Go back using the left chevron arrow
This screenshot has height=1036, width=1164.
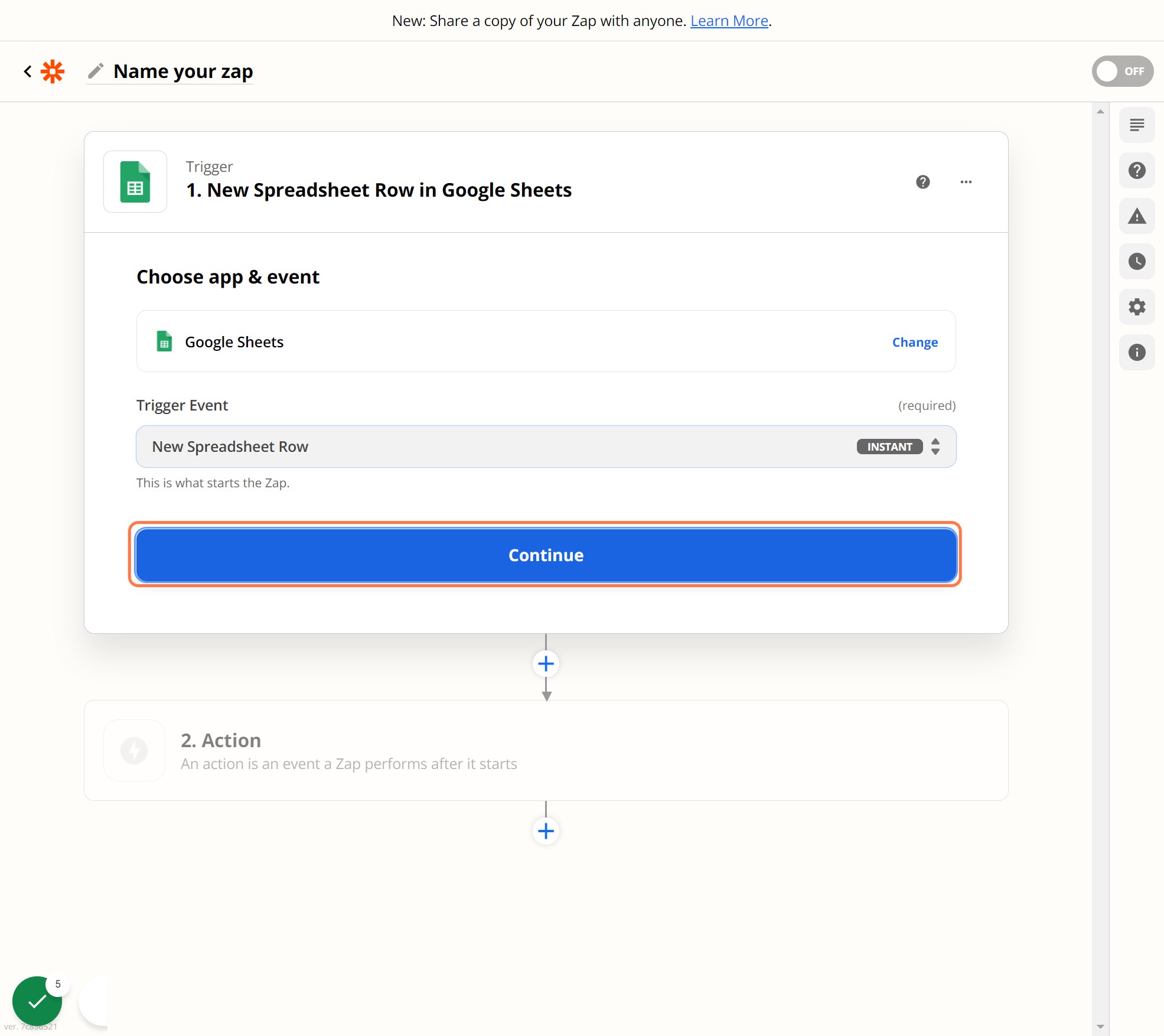27,71
